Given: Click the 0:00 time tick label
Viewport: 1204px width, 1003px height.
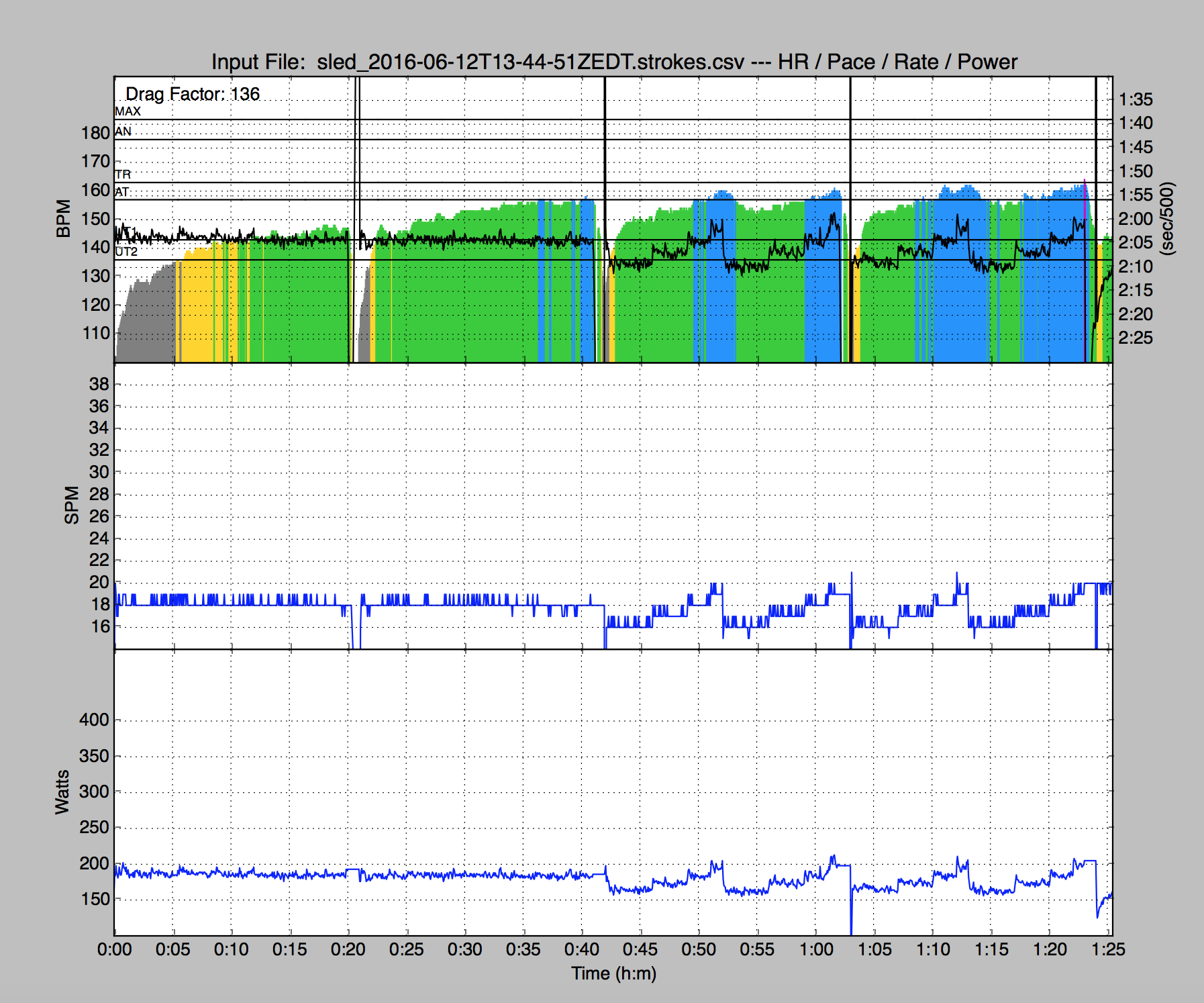Looking at the screenshot, I should click(114, 949).
